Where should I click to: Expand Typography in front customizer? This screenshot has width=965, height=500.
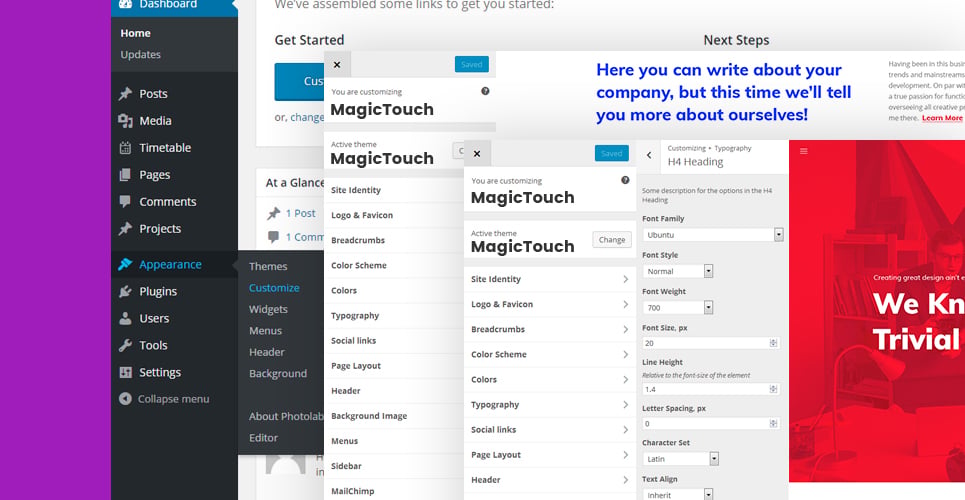(550, 405)
